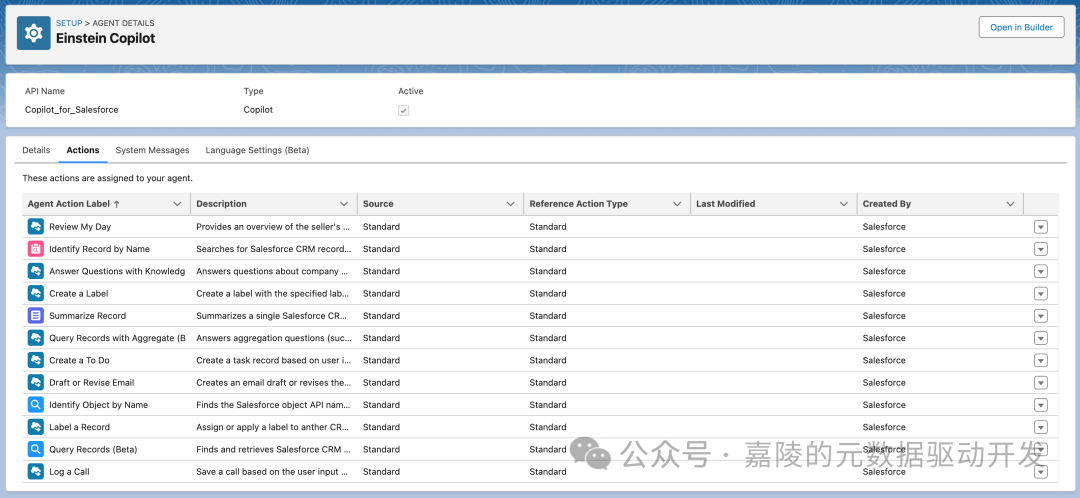1080x498 pixels.
Task: Open row menu for Draft or Revise Email
Action: [x=1041, y=383]
